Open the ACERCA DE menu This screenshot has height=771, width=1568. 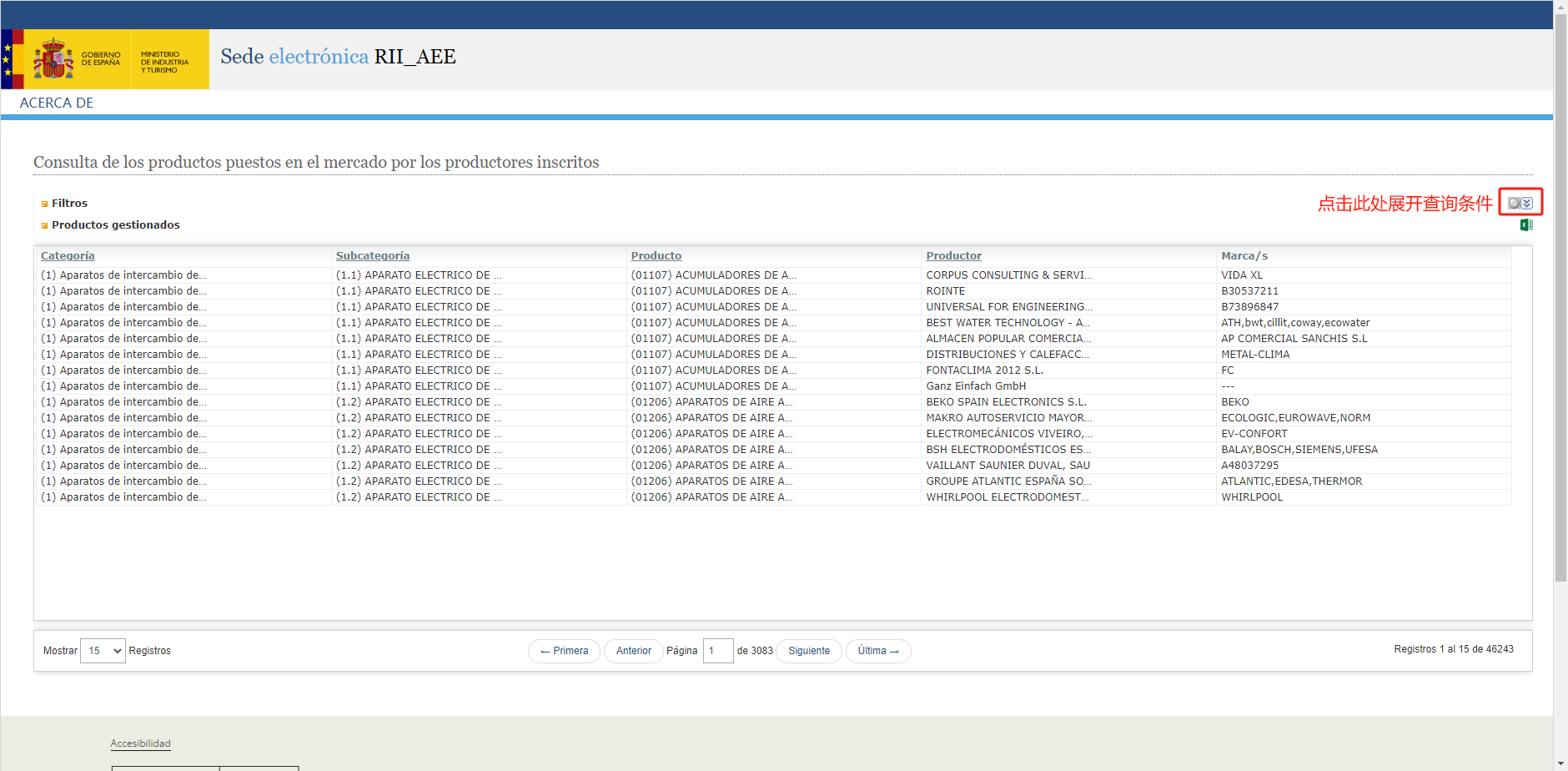click(x=57, y=103)
